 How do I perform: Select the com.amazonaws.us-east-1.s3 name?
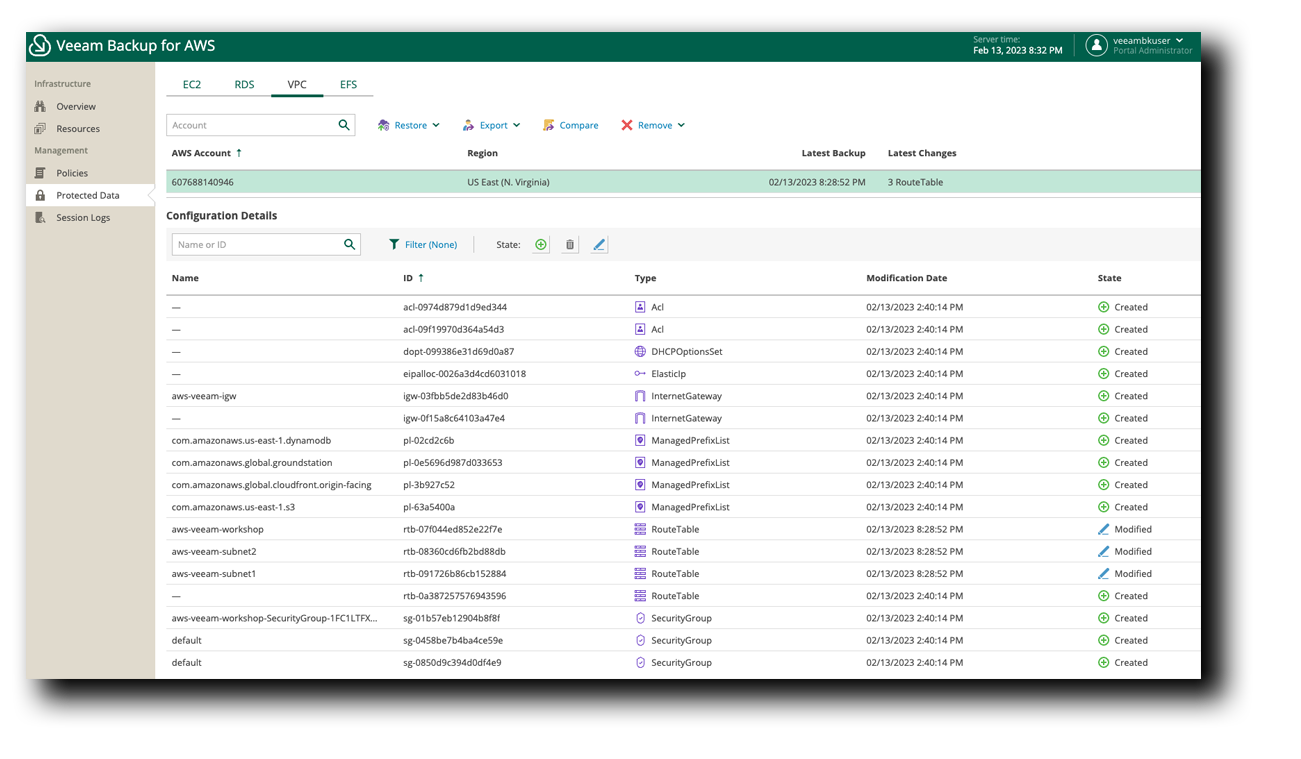pyautogui.click(x=233, y=507)
